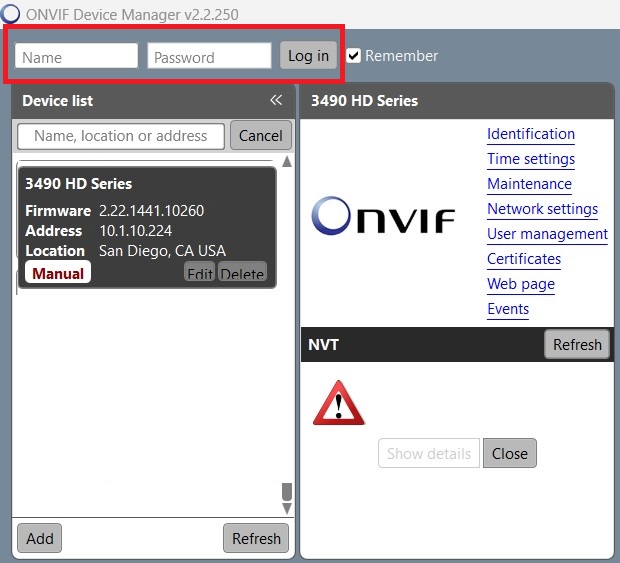Viewport: 620px width, 563px height.
Task: Click Delete on the 3490 HD Series card
Action: coord(242,272)
